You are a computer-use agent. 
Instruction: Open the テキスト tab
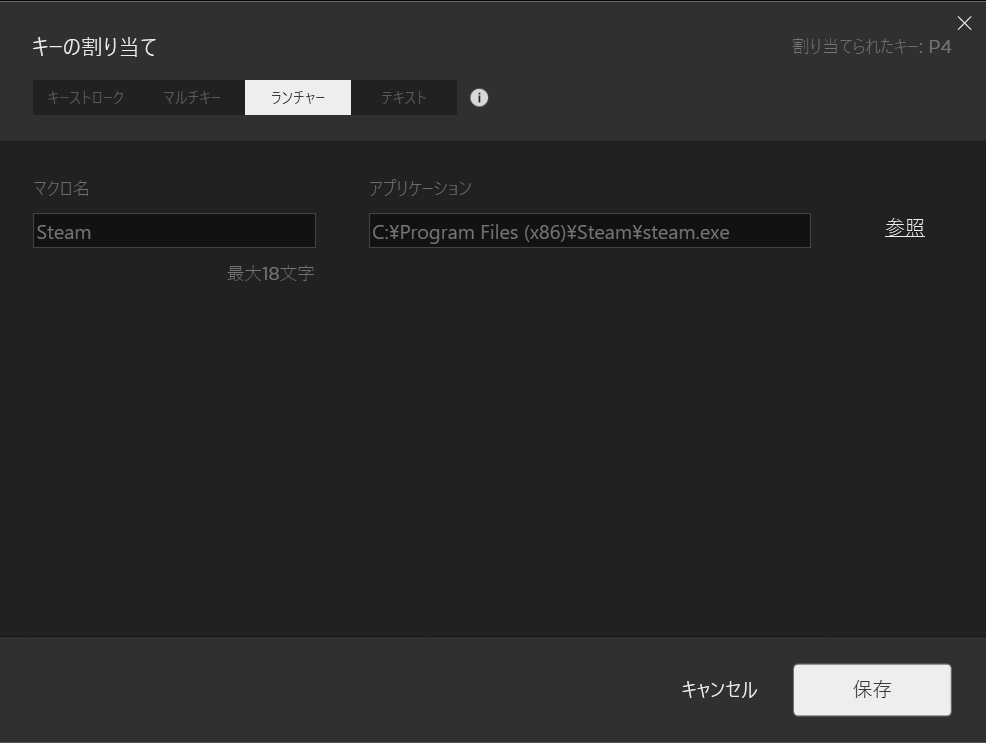pyautogui.click(x=404, y=97)
